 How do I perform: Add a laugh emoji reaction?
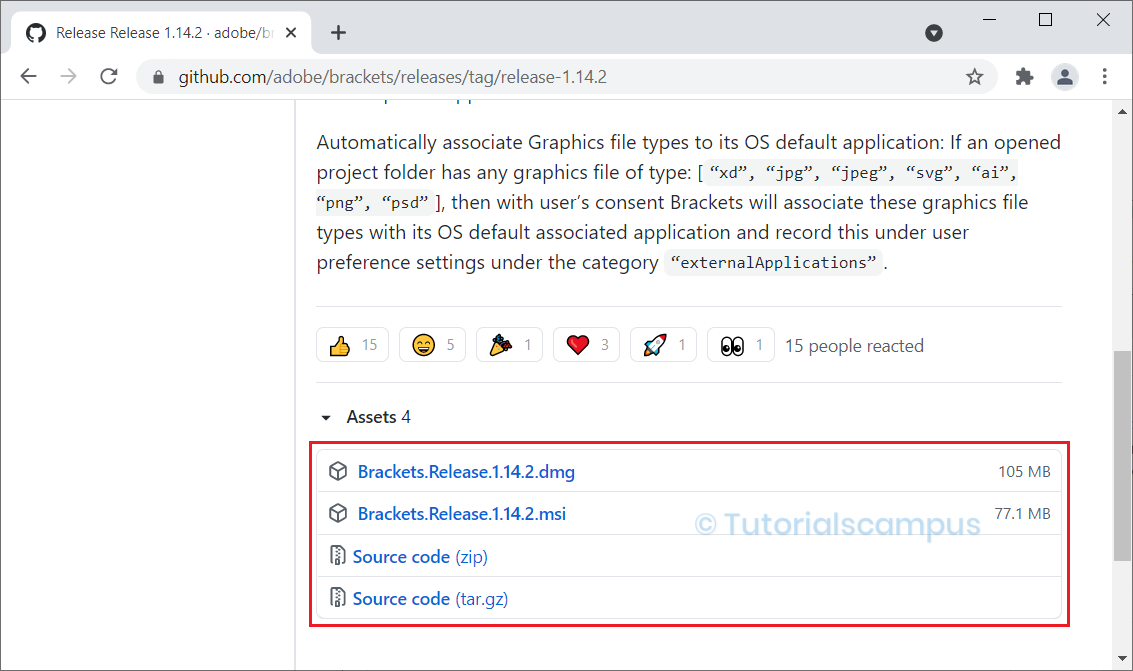pos(432,345)
